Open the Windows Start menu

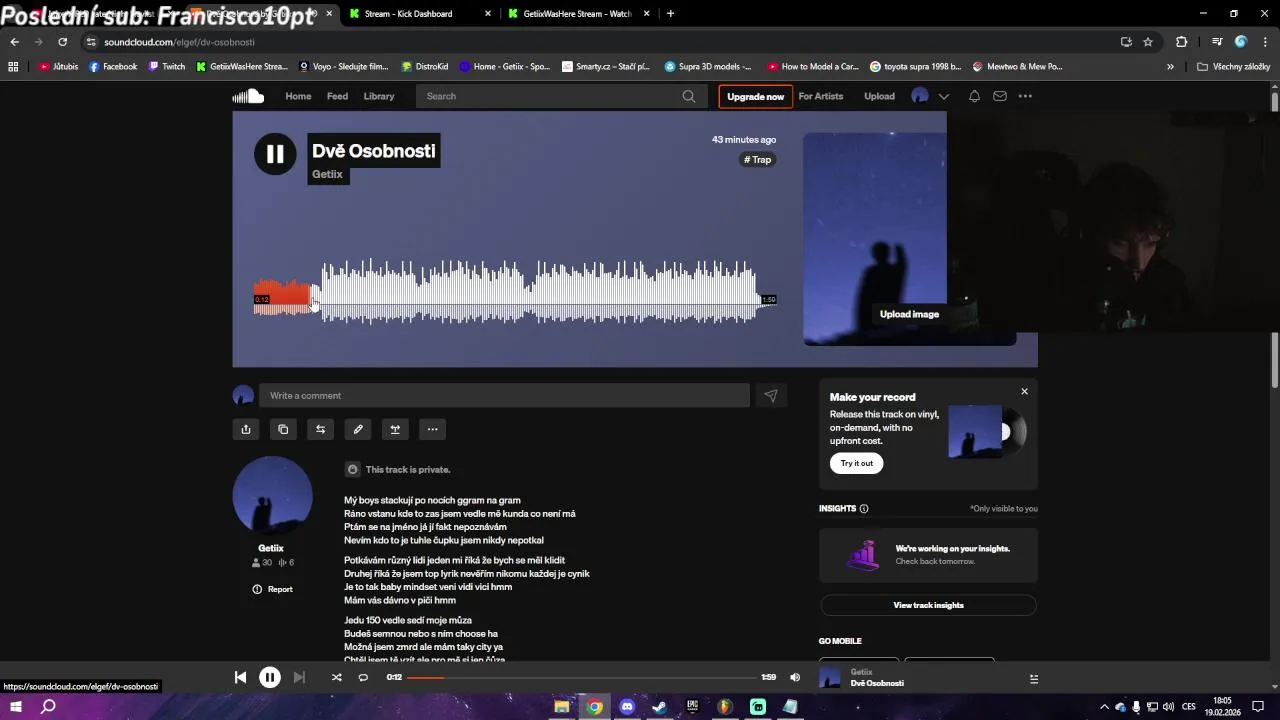pos(16,707)
